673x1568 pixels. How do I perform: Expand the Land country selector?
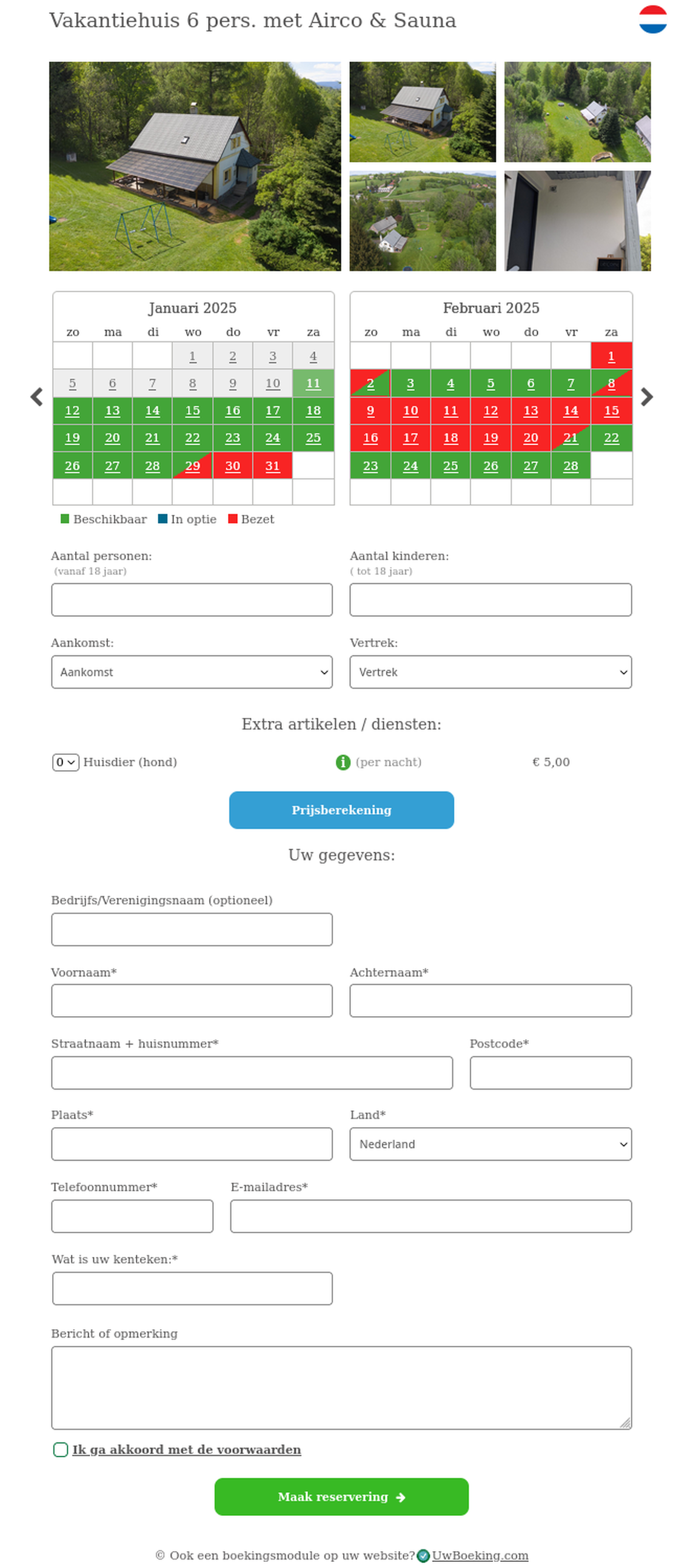[x=491, y=1144]
